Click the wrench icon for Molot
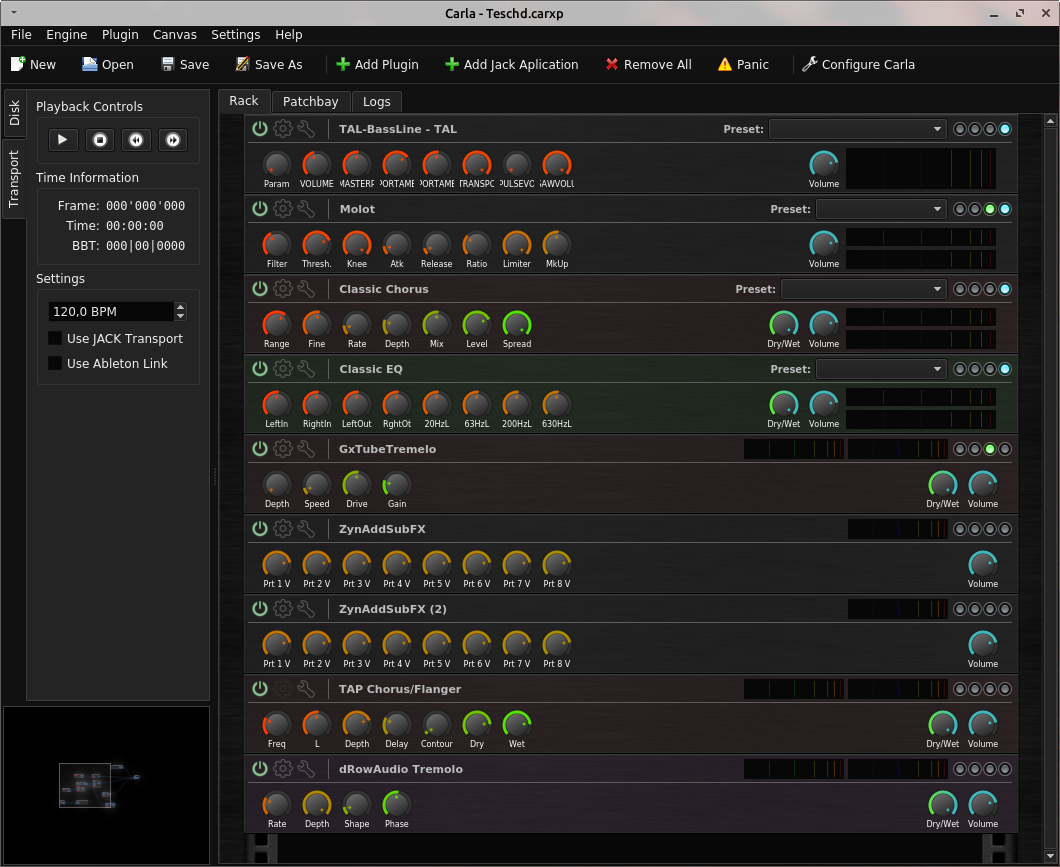1060x867 pixels. 306,209
